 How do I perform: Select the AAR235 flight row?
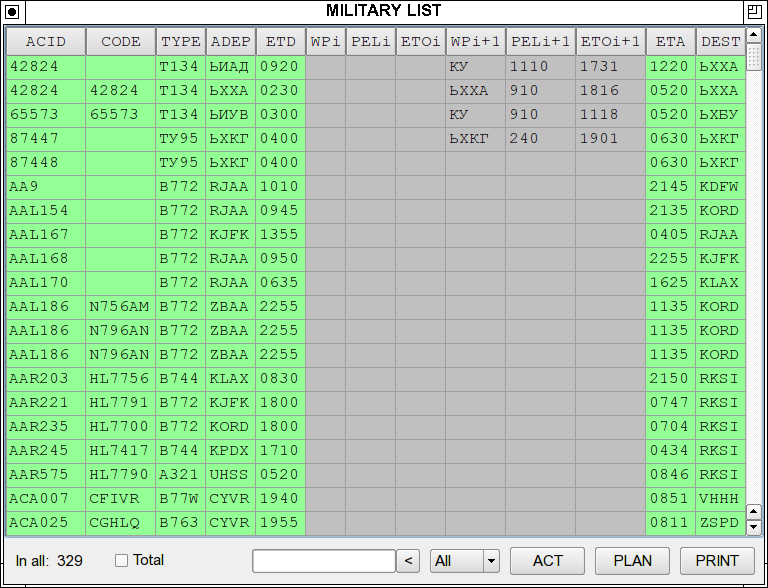(376, 427)
